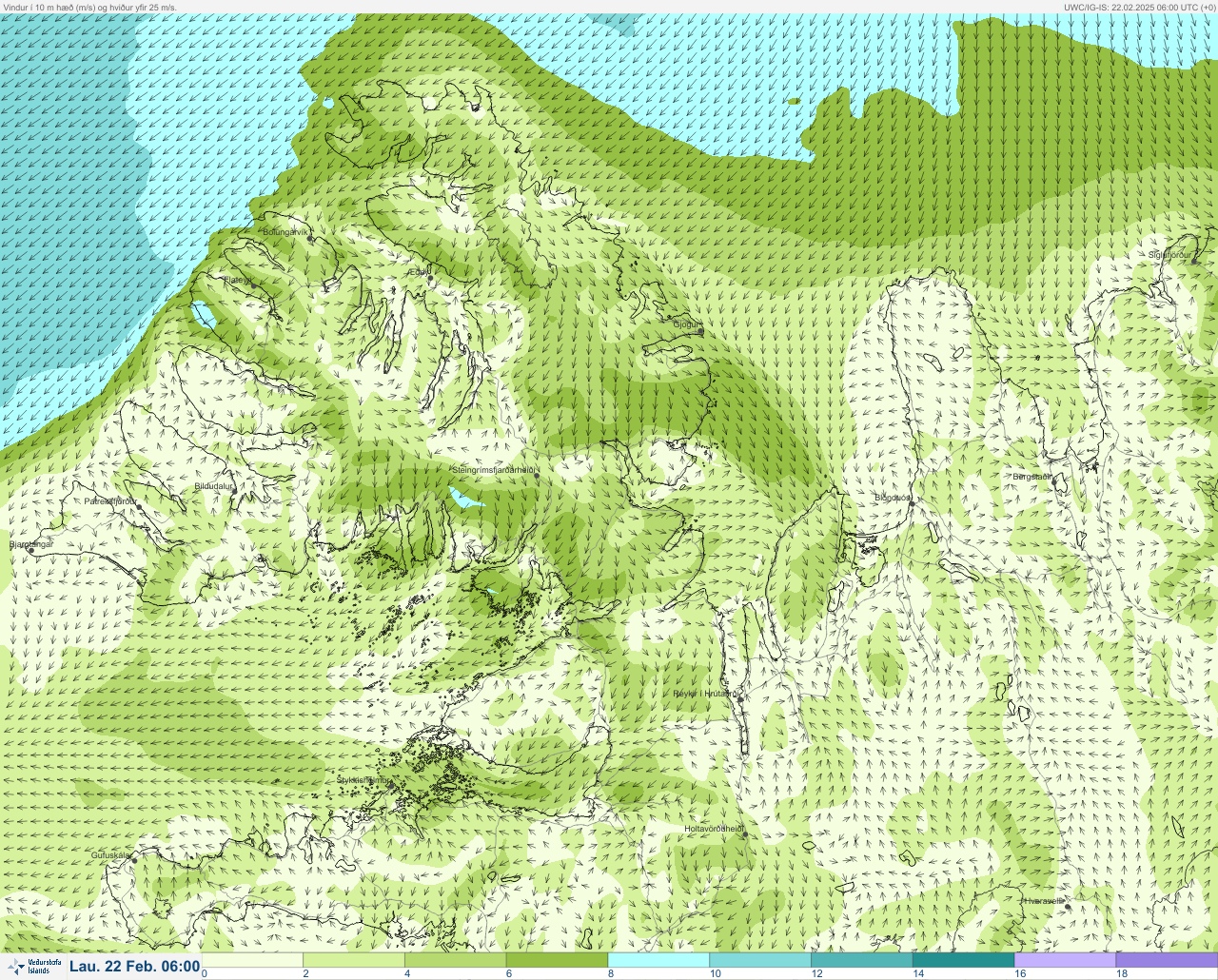Screen dimensions: 1218x980
Task: Click the 18+ m/s purple legend swatch
Action: pyautogui.click(x=1168, y=960)
